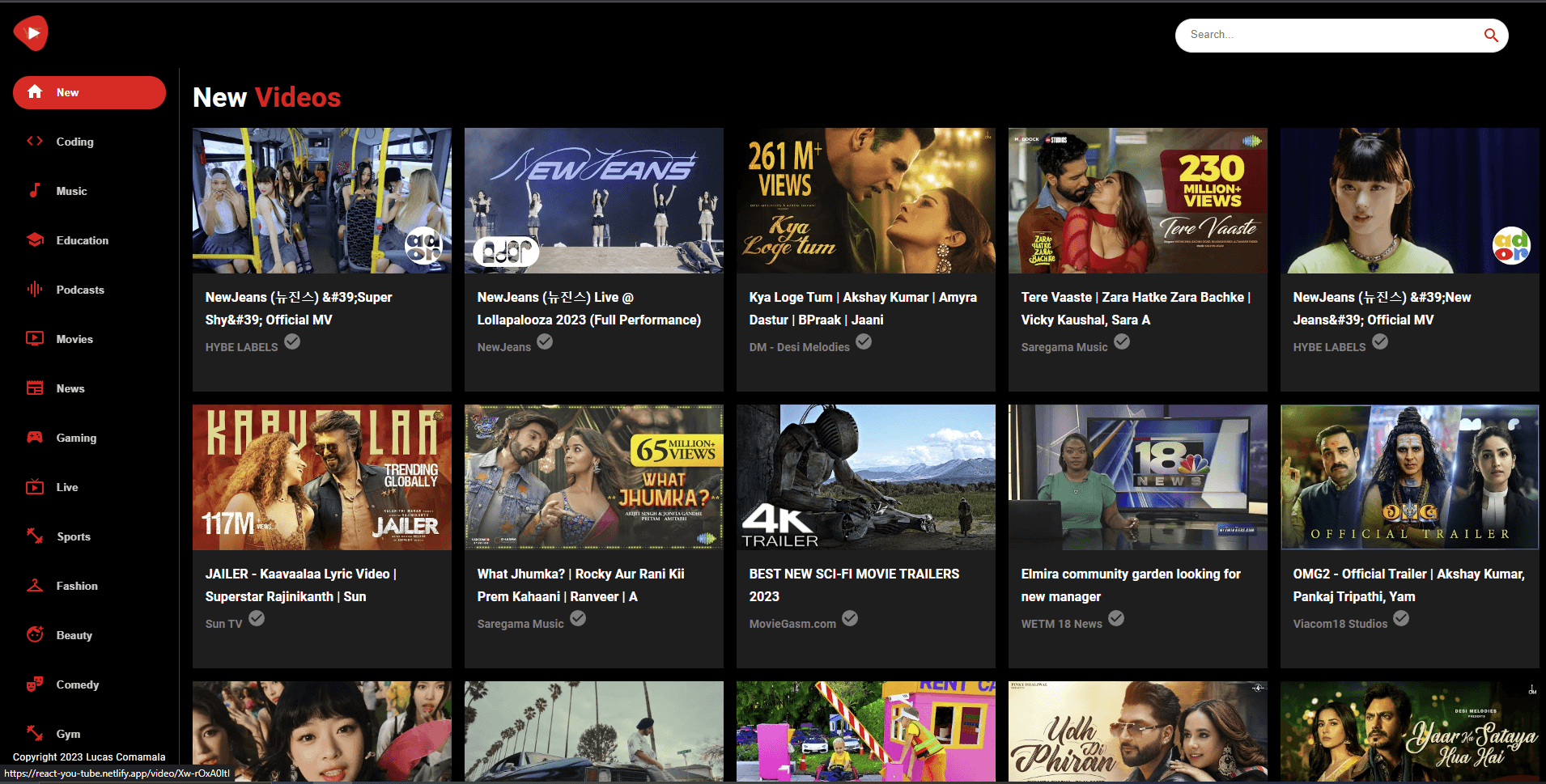
Task: Click the Podcasts waveform icon
Action: click(x=35, y=290)
